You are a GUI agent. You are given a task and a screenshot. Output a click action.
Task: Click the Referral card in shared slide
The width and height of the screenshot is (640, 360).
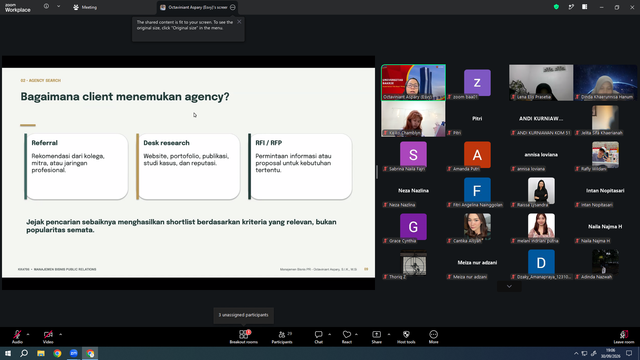[x=76, y=167]
